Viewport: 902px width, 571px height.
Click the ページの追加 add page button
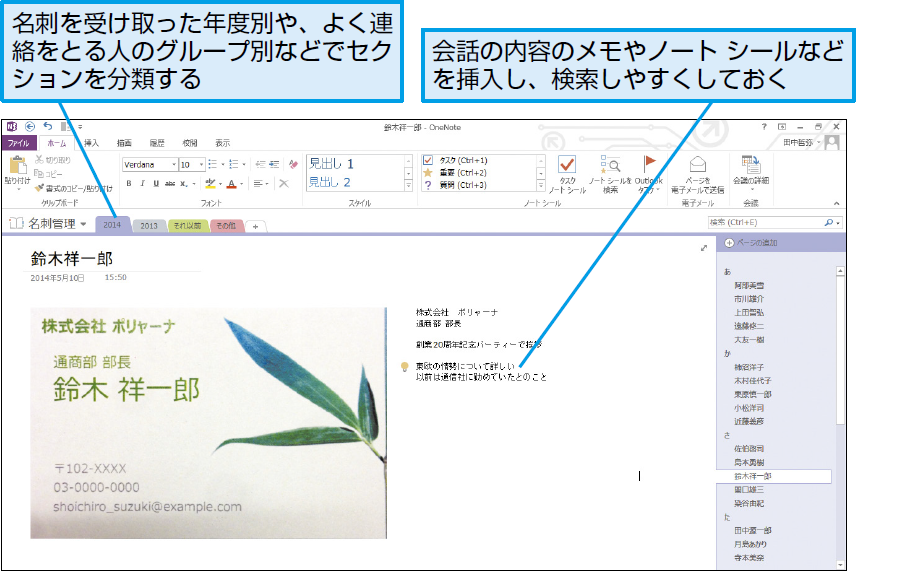[x=751, y=243]
